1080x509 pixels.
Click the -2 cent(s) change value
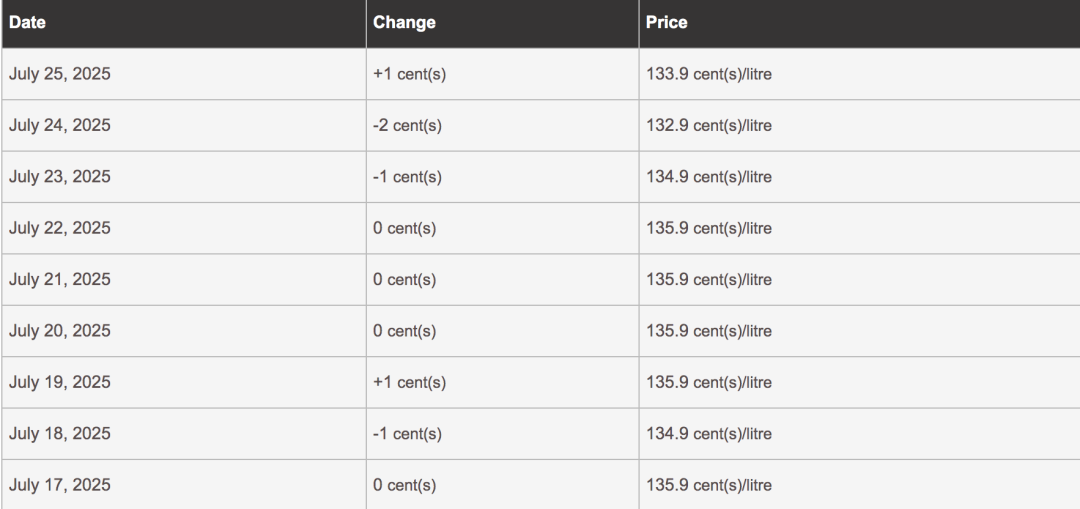pos(407,125)
